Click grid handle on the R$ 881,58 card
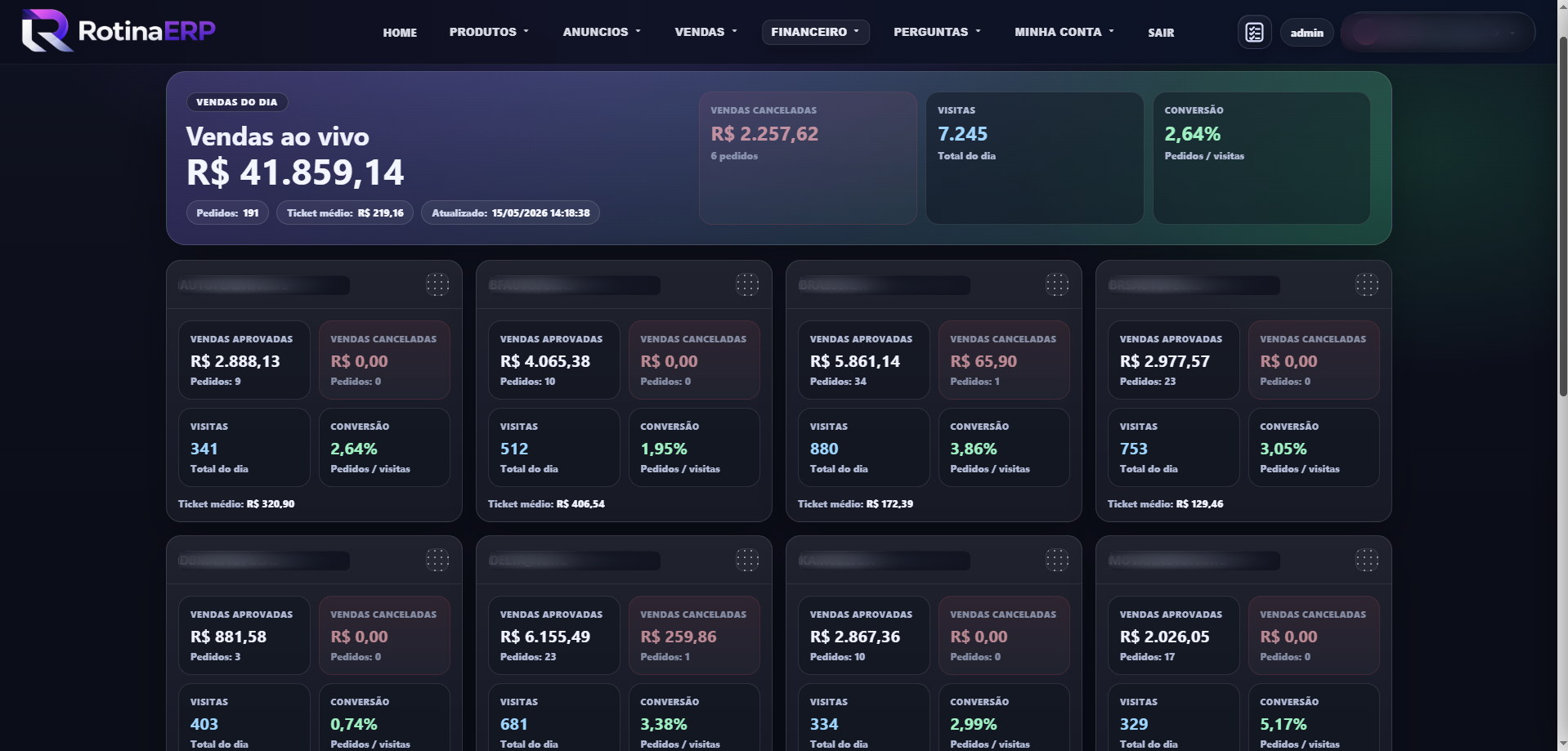Viewport: 1568px width, 751px height. tap(437, 560)
